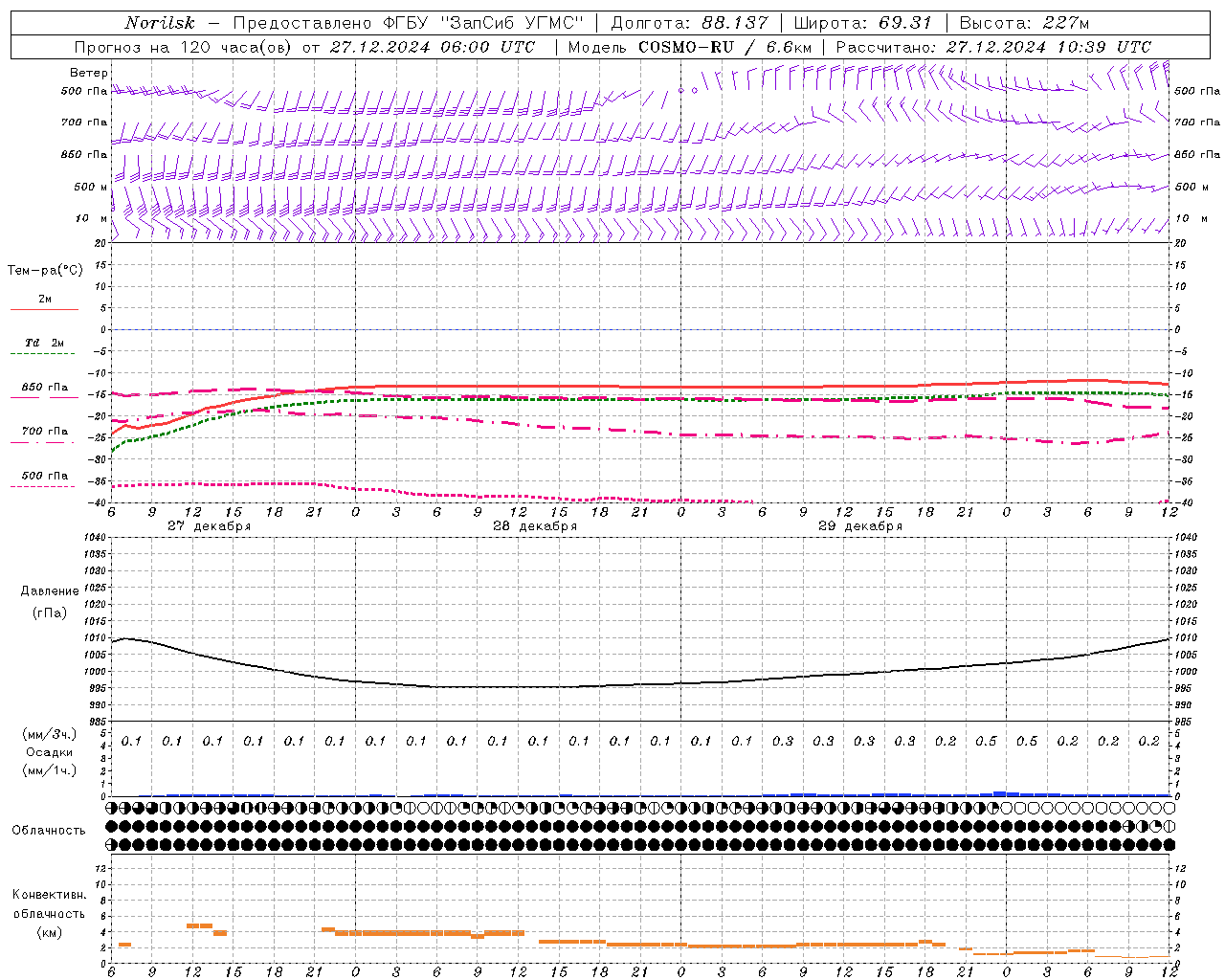Click the forecast start time 27.12.2024 06:00 UTC

[433, 47]
